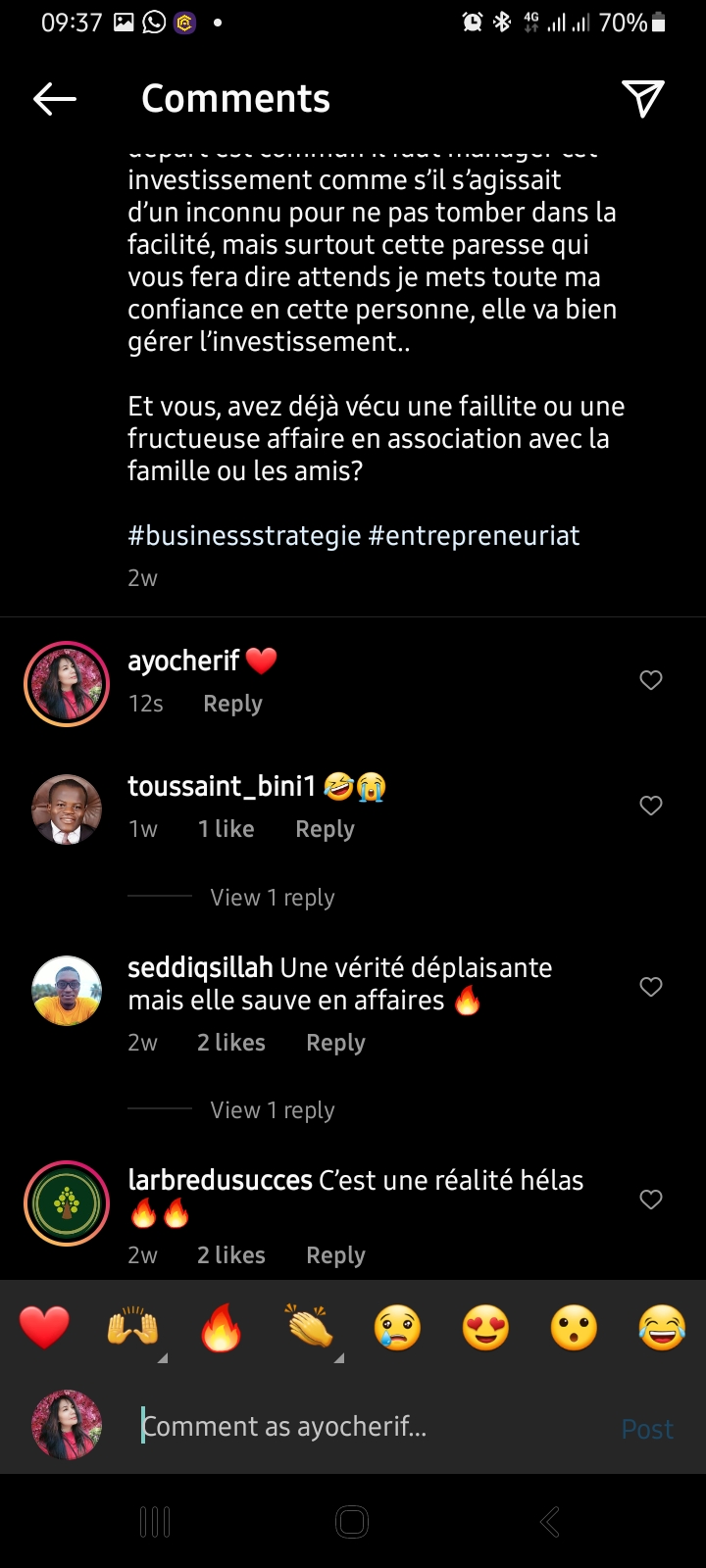706x1568 pixels.
Task: Insert the raised hands quick emoji
Action: pos(132,1329)
